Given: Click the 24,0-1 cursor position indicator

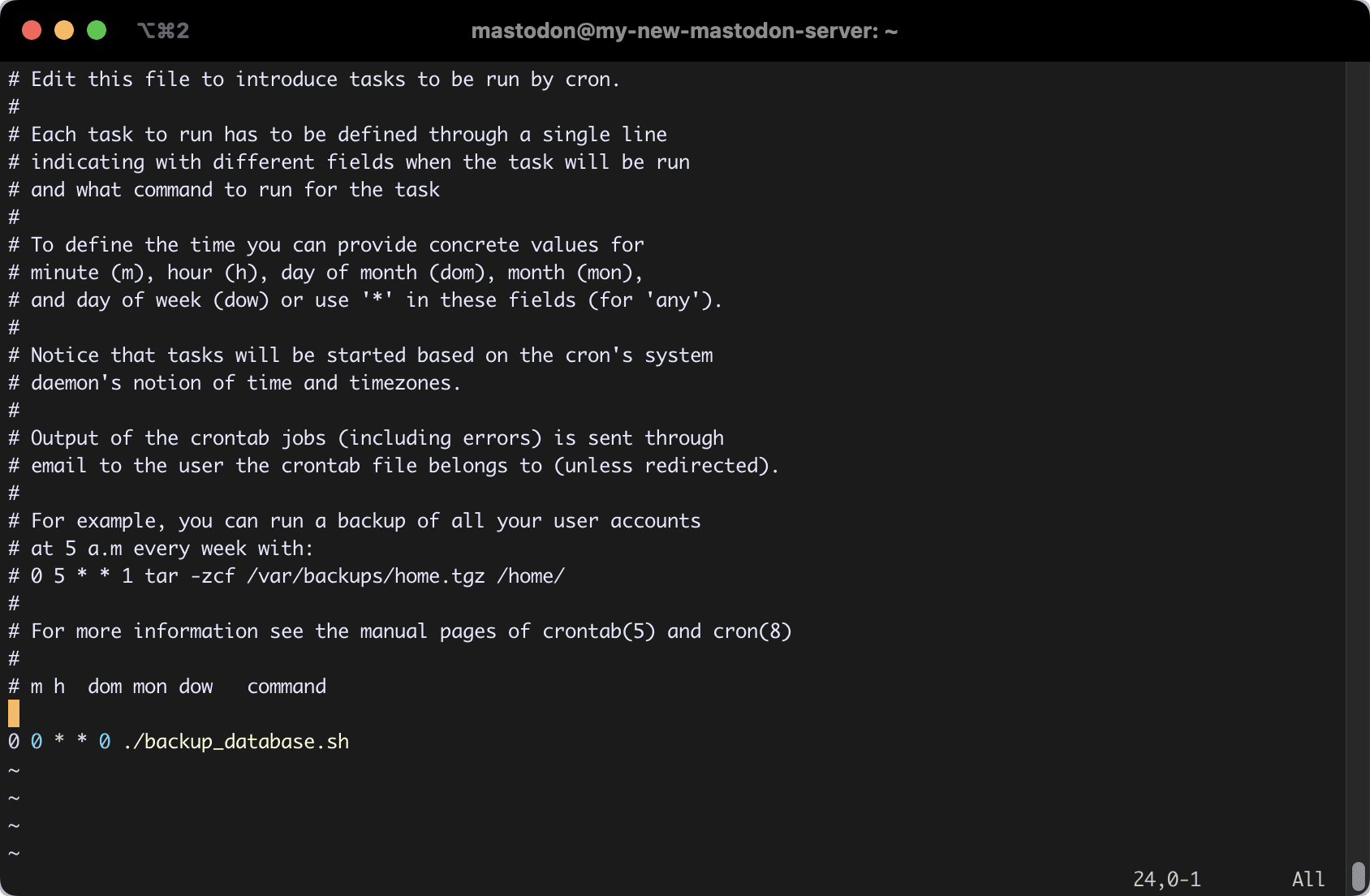Looking at the screenshot, I should tap(1167, 880).
